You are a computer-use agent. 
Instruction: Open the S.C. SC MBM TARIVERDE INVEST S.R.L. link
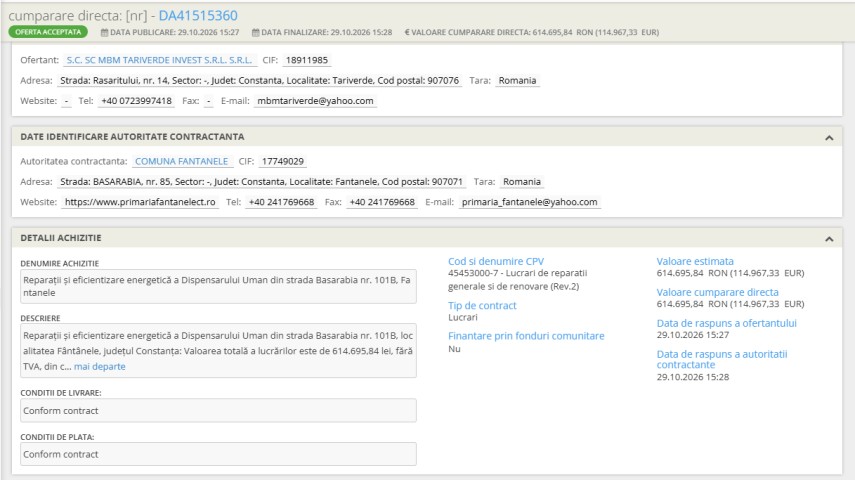(160, 60)
